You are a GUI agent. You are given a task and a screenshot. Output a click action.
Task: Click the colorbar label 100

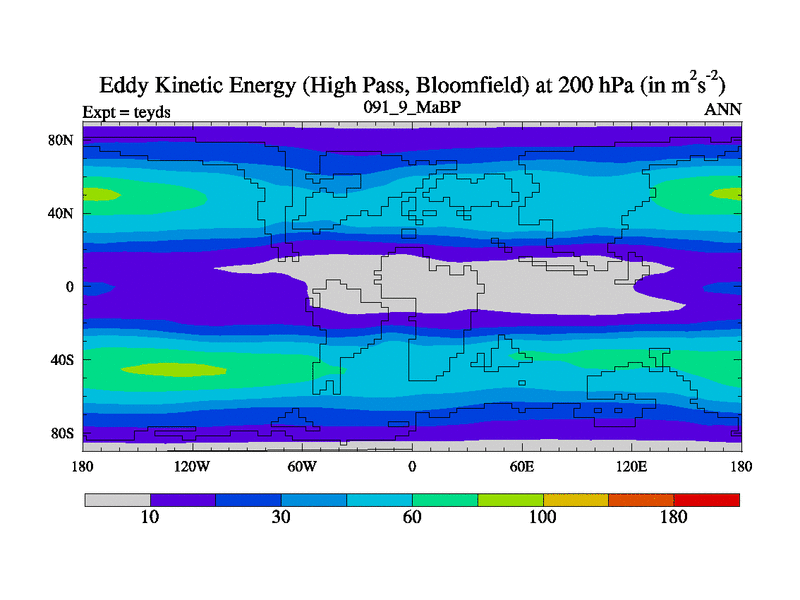tap(543, 517)
